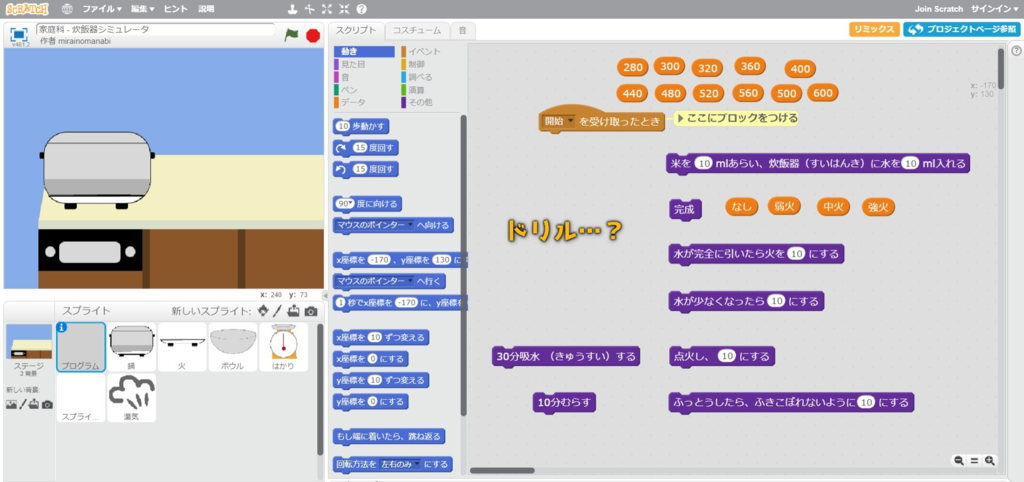Open the ファイル menu

(x=102, y=9)
